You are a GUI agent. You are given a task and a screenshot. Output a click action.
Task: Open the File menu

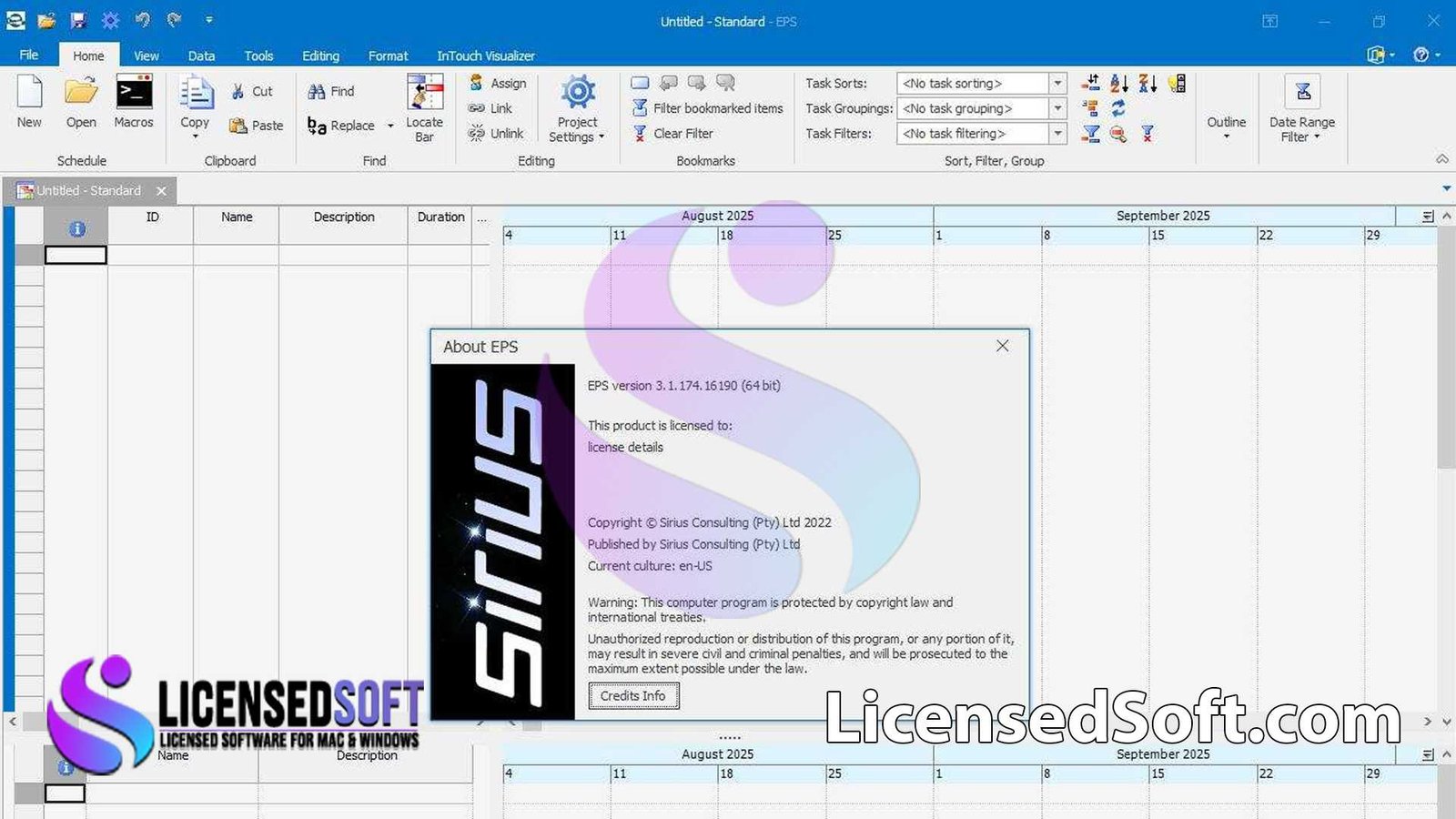pyautogui.click(x=29, y=56)
